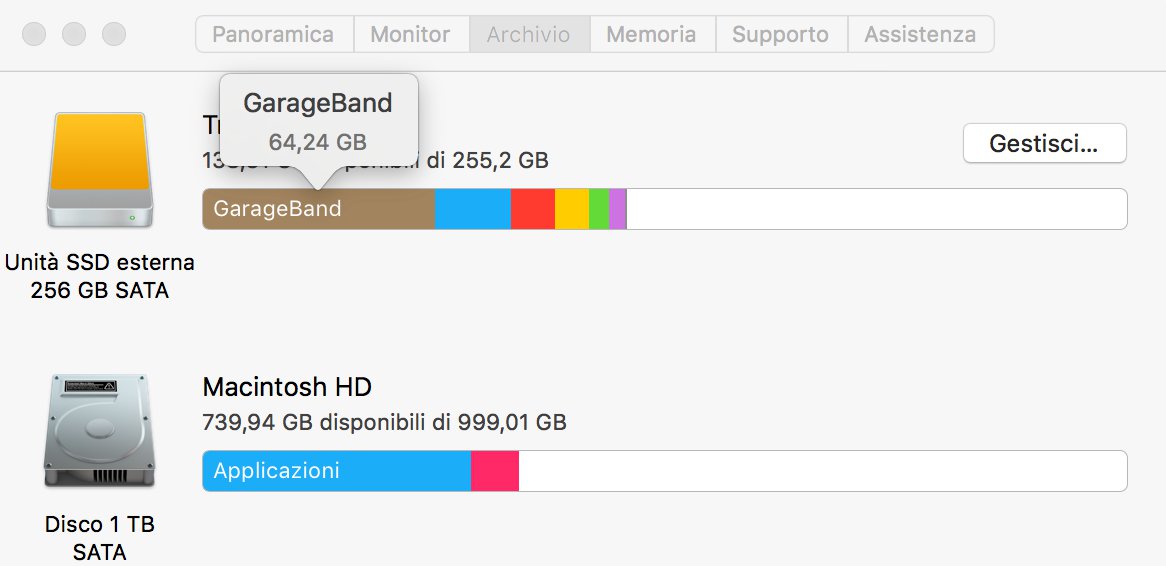Open the Monitor tab

tap(411, 34)
